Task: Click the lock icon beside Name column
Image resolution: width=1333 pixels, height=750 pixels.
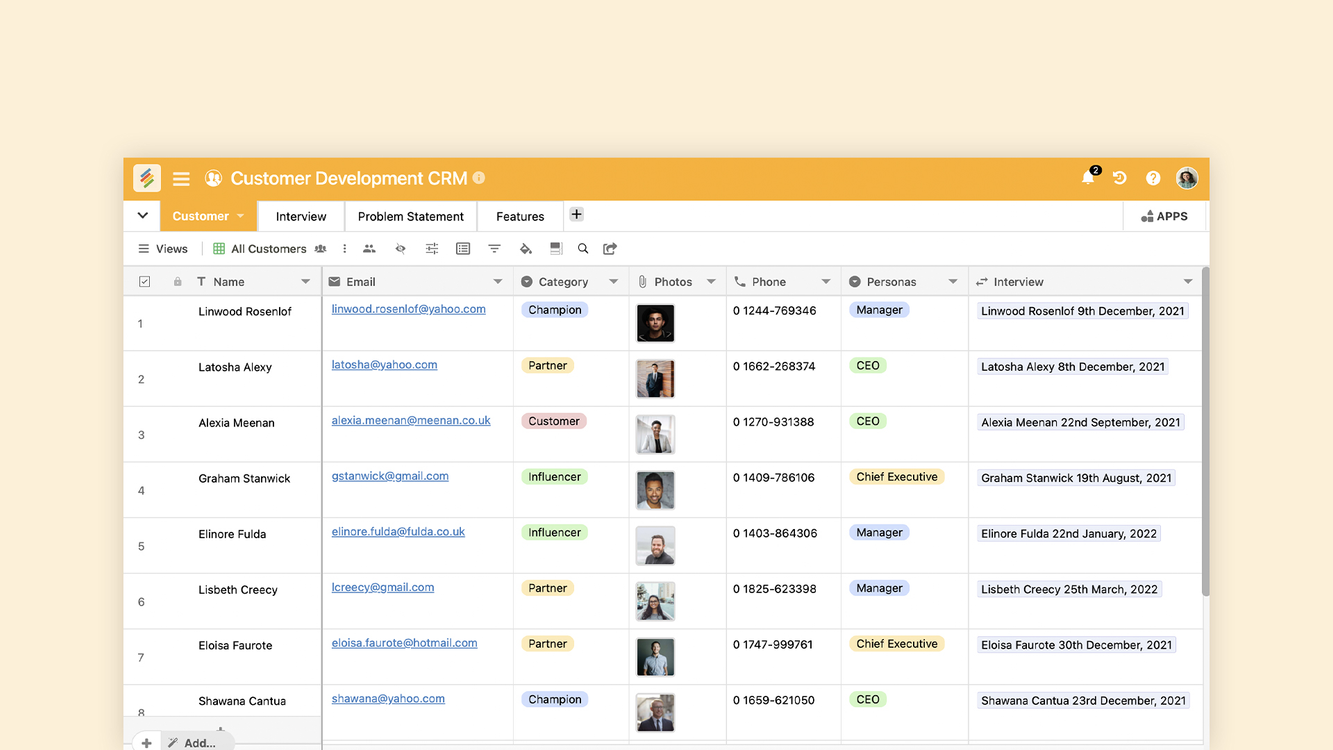Action: pos(178,282)
